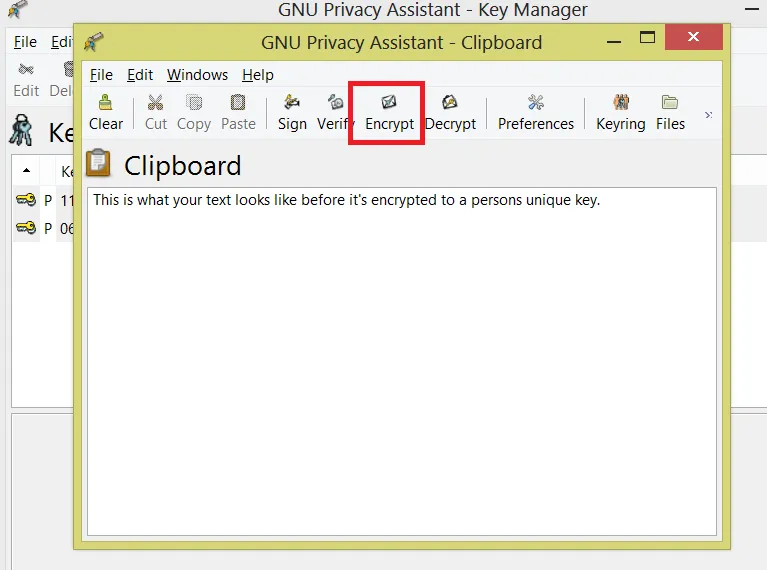Open File menu in Key Manager window

click(x=25, y=42)
